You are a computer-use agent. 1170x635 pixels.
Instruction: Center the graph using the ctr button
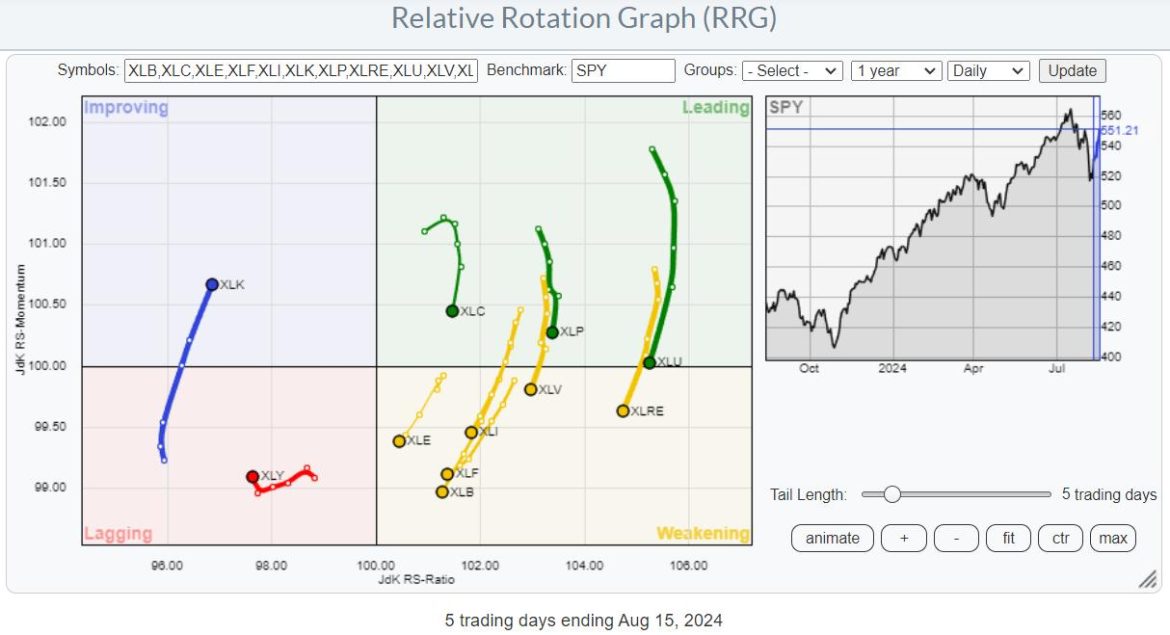click(x=1060, y=538)
